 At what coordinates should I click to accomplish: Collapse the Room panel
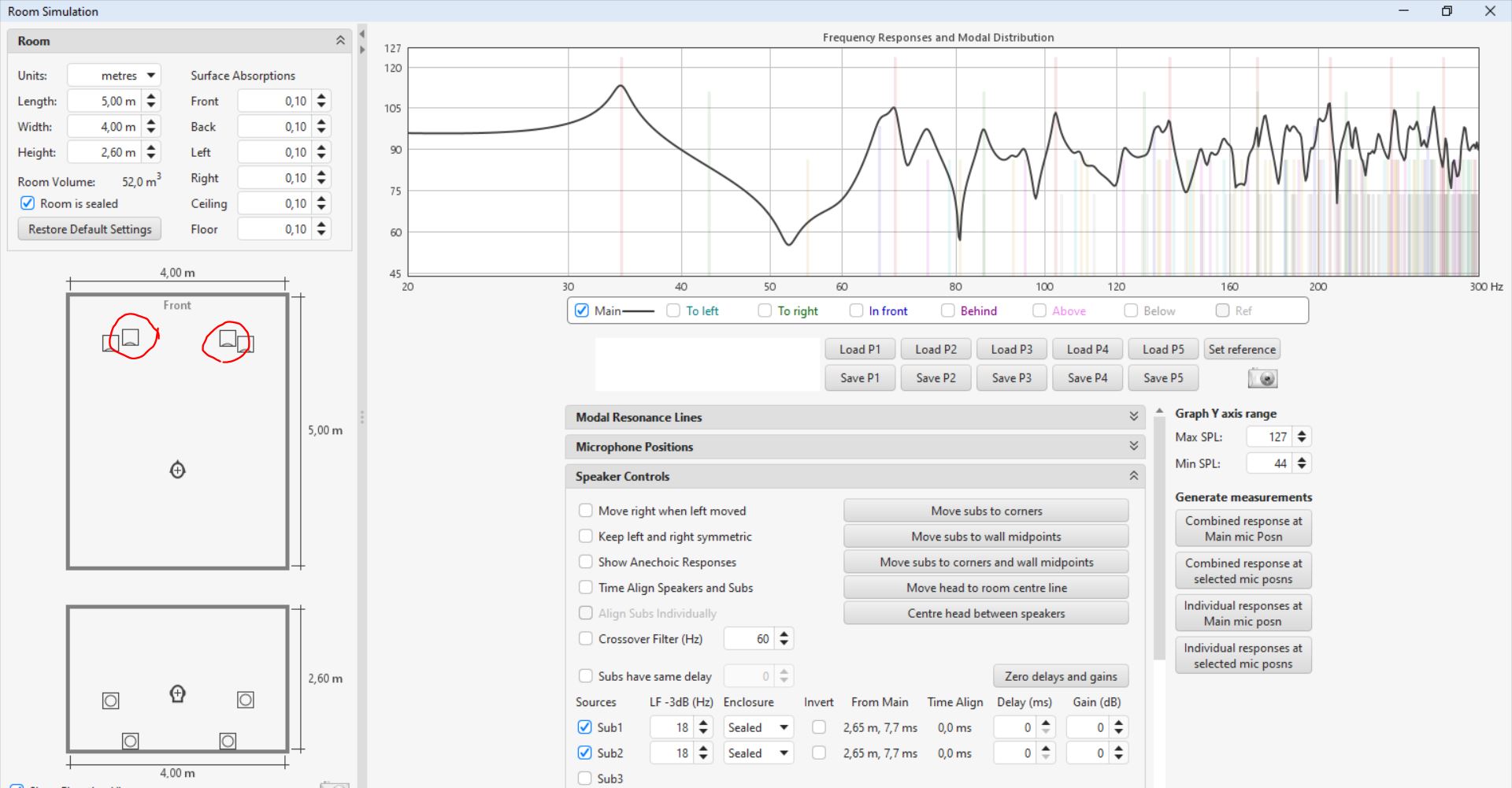point(340,41)
